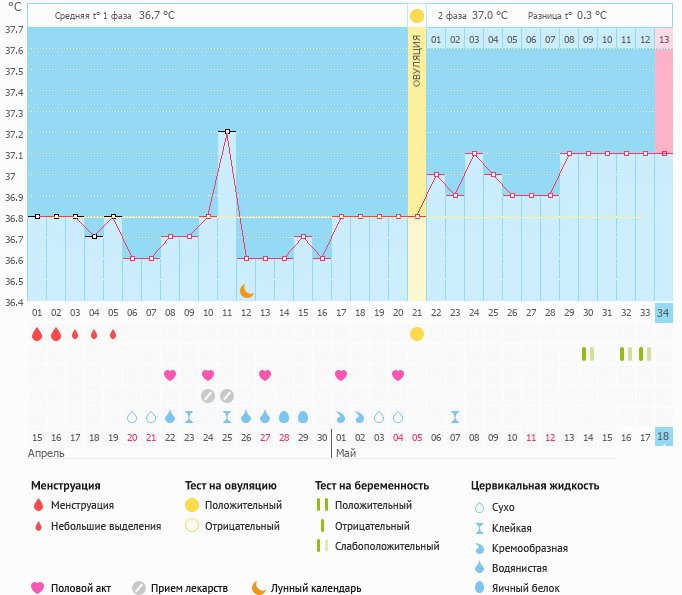Click the 37.2 peak temperature point
682x595 pixels.
227,131
